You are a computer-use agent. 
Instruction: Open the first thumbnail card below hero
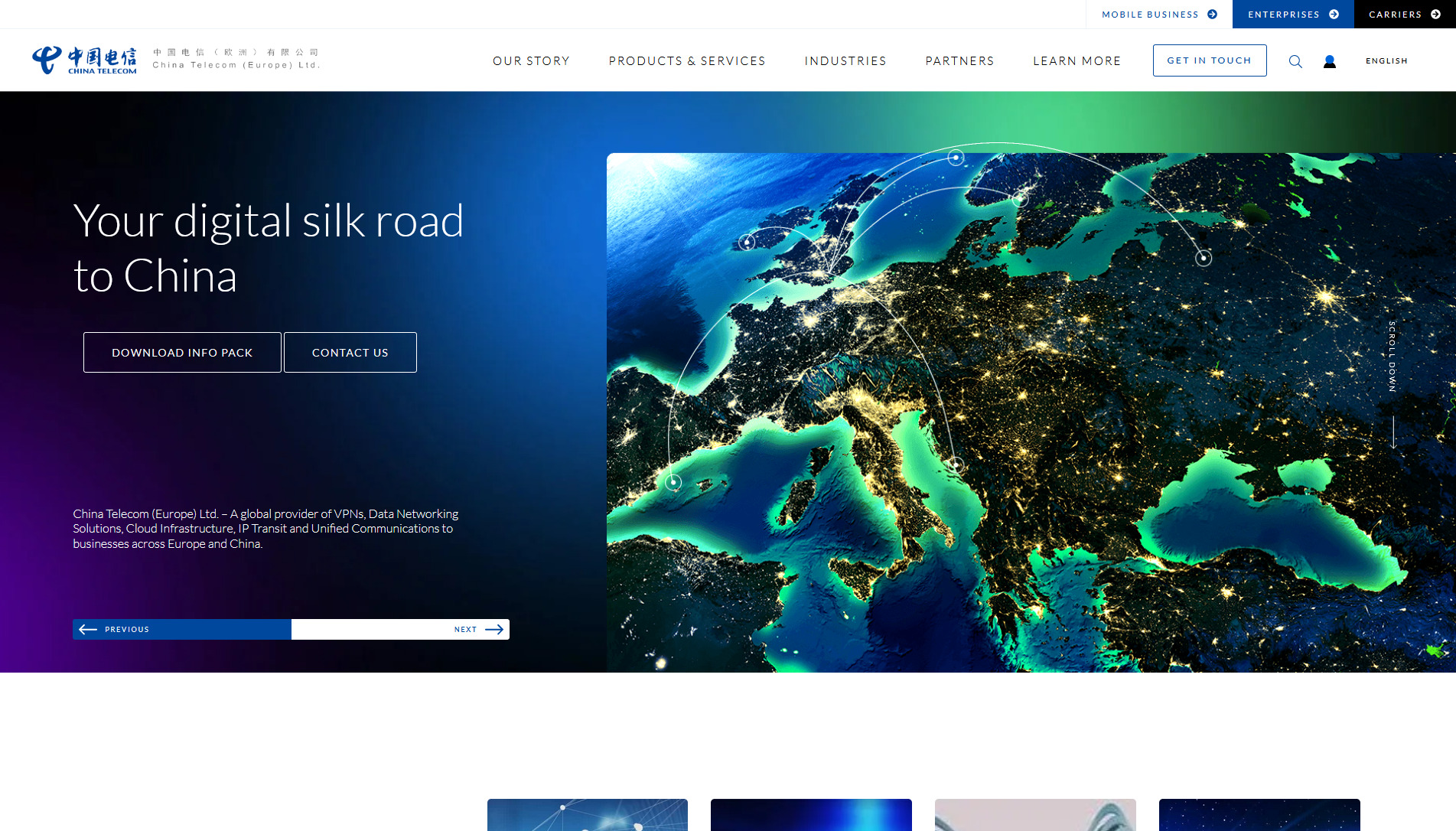click(x=587, y=814)
